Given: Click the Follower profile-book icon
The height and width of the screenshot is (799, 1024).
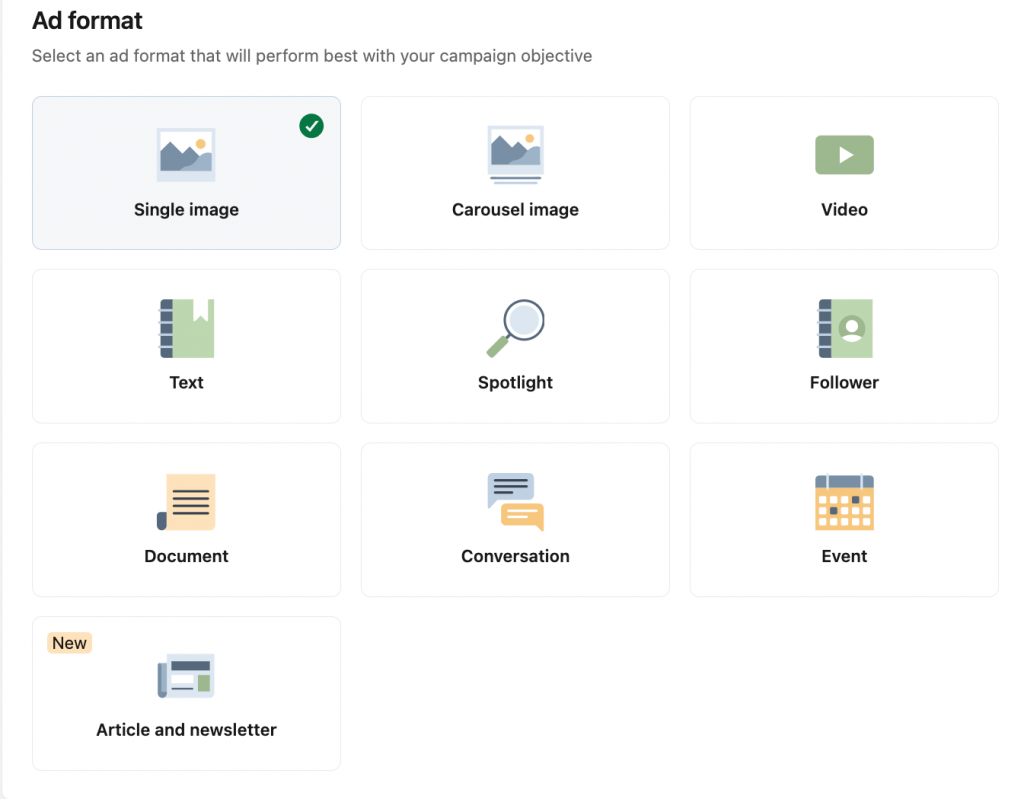Looking at the screenshot, I should (x=844, y=328).
